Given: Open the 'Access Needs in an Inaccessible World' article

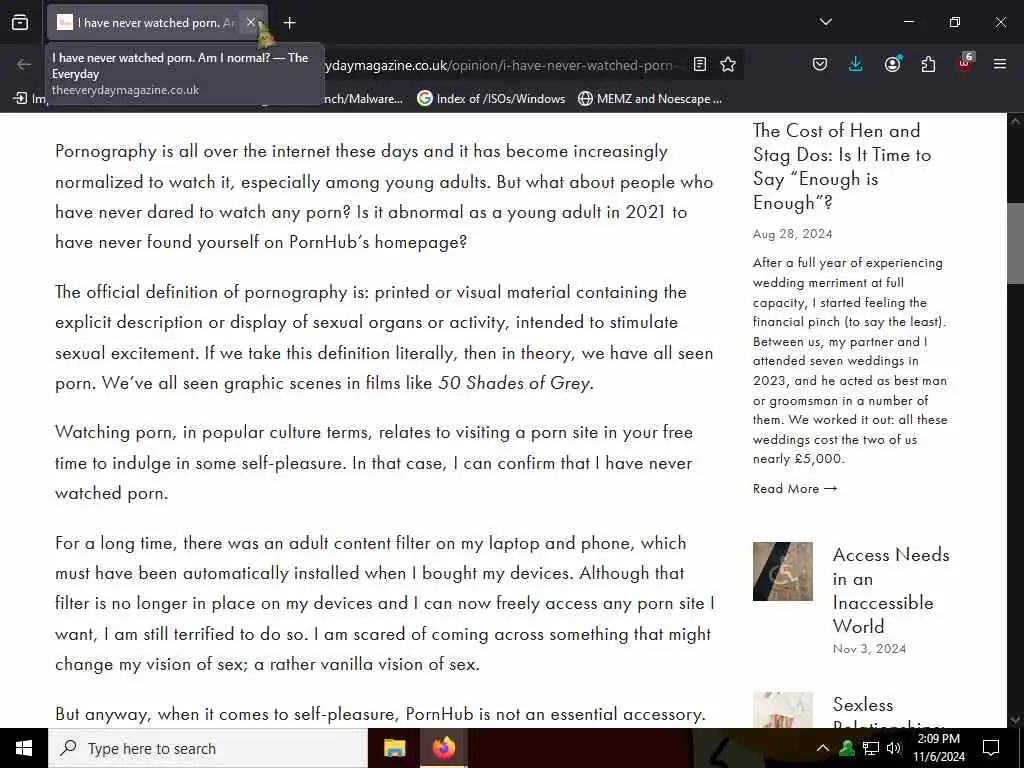Looking at the screenshot, I should (x=891, y=590).
